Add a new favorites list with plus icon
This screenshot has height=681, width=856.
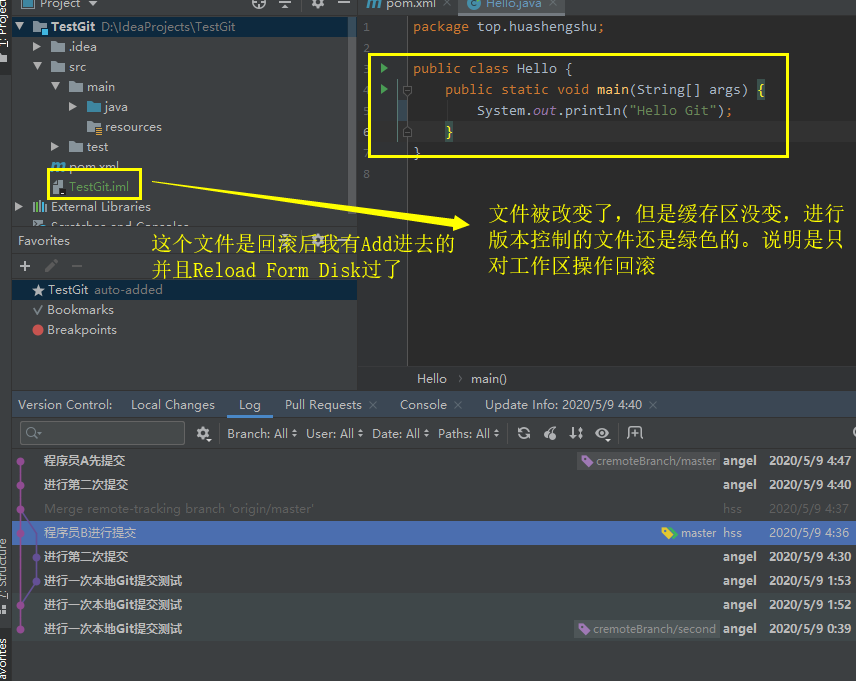point(25,266)
